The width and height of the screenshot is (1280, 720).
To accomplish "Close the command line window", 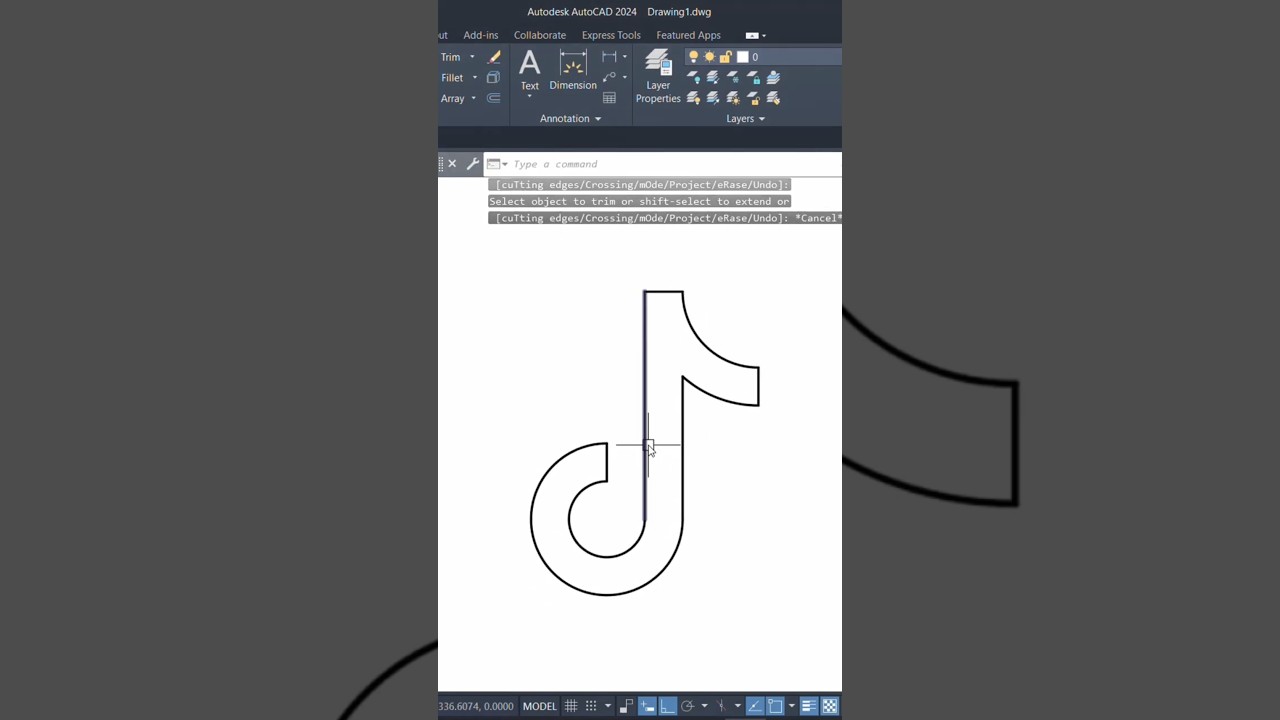I will 452,164.
